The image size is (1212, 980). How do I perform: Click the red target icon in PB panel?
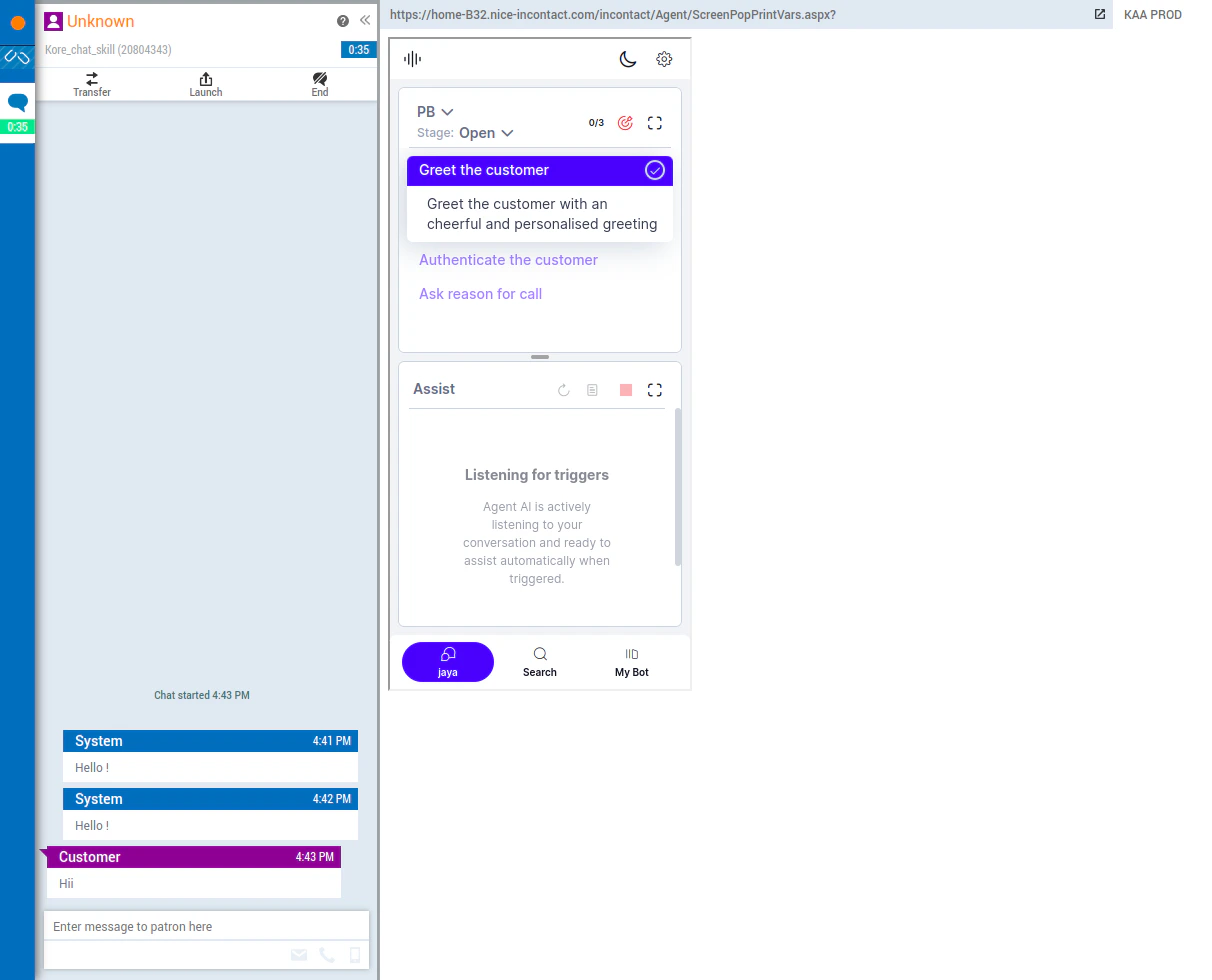(625, 123)
